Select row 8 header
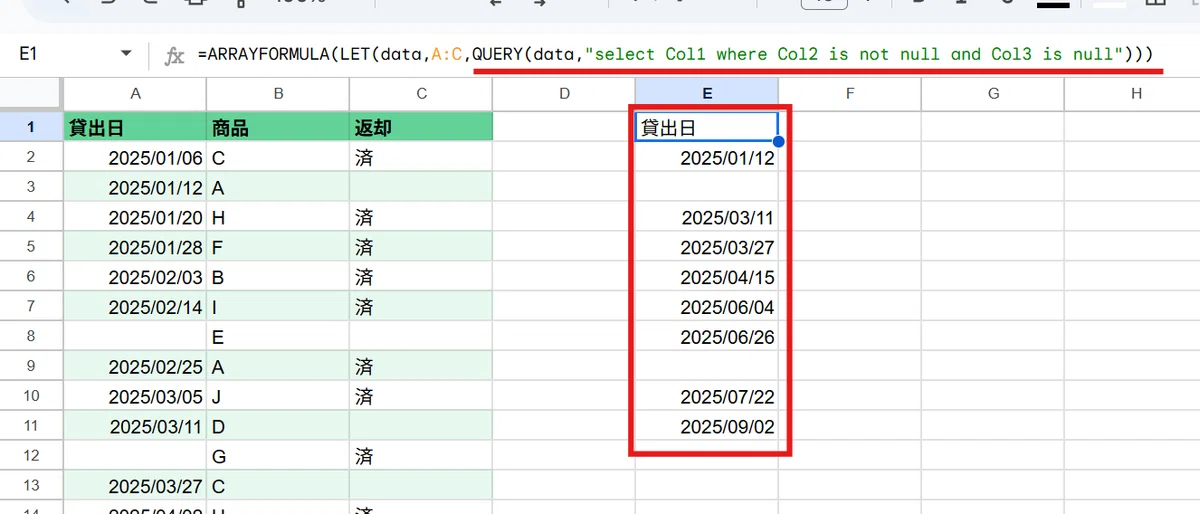 coord(32,337)
